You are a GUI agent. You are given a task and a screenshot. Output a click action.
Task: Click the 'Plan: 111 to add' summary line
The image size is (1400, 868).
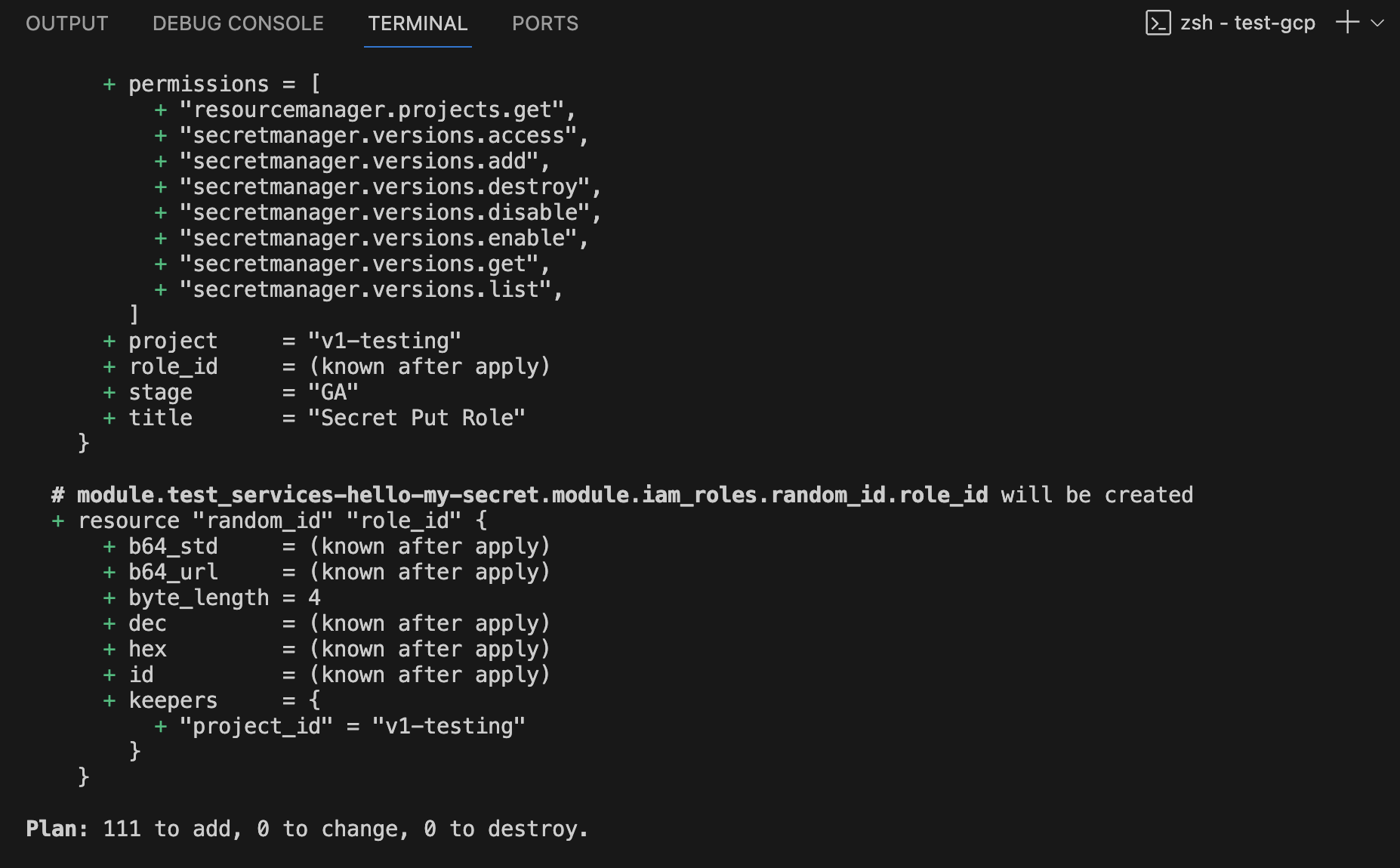(307, 829)
